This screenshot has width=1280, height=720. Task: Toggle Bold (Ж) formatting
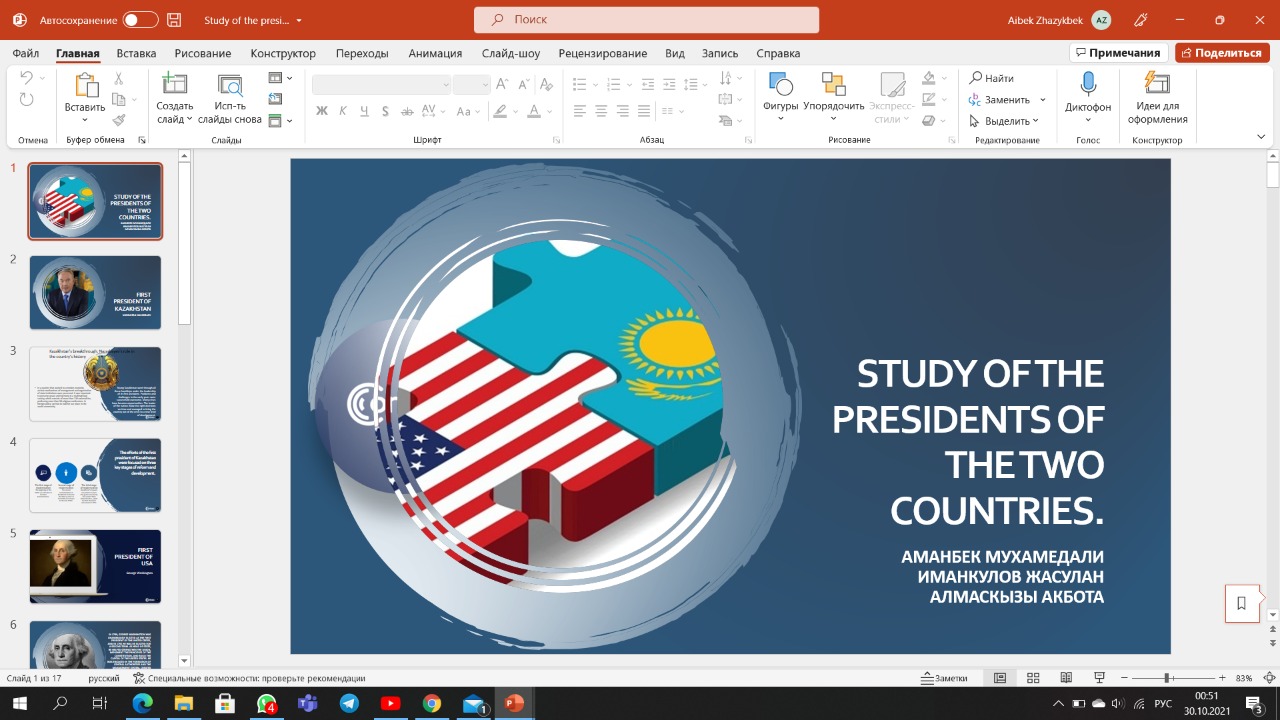[322, 111]
